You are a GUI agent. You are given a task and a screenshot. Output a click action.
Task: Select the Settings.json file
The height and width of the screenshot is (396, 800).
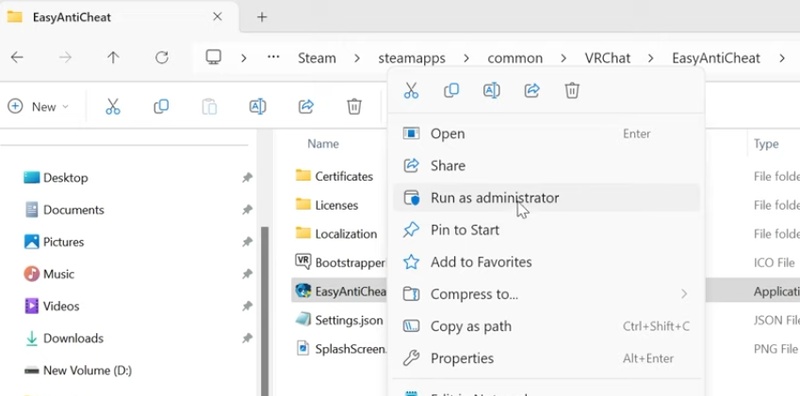click(x=339, y=320)
